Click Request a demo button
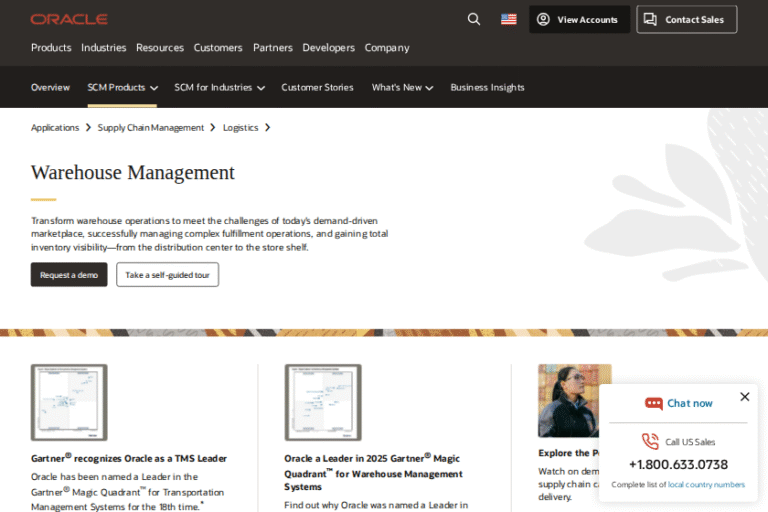This screenshot has height=512, width=768. tap(69, 275)
